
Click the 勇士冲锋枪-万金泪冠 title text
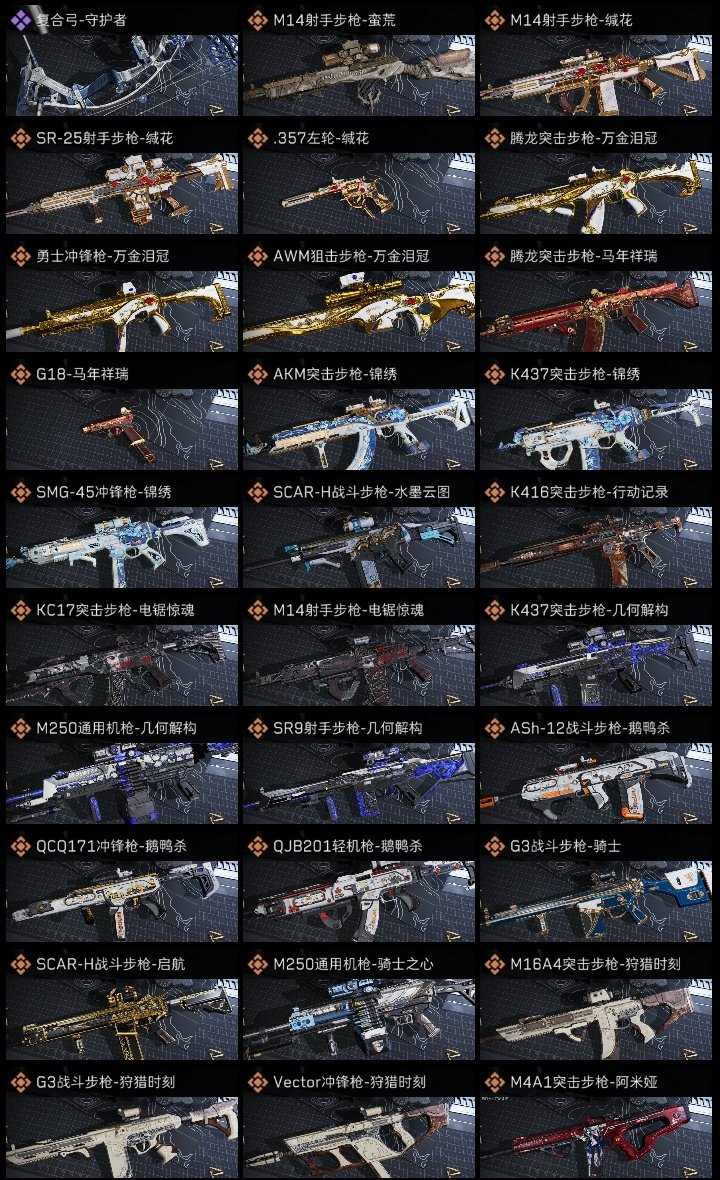[103, 257]
